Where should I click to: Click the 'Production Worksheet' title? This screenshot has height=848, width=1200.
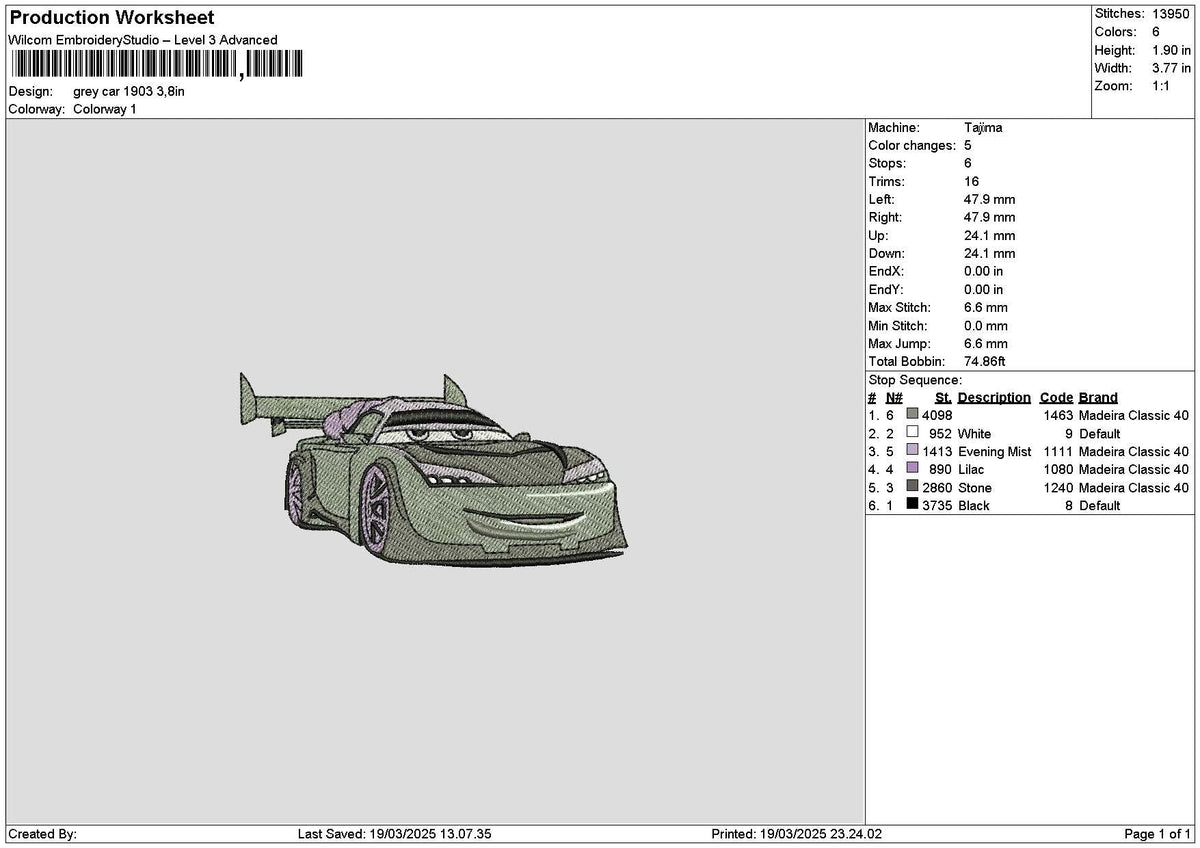111,18
